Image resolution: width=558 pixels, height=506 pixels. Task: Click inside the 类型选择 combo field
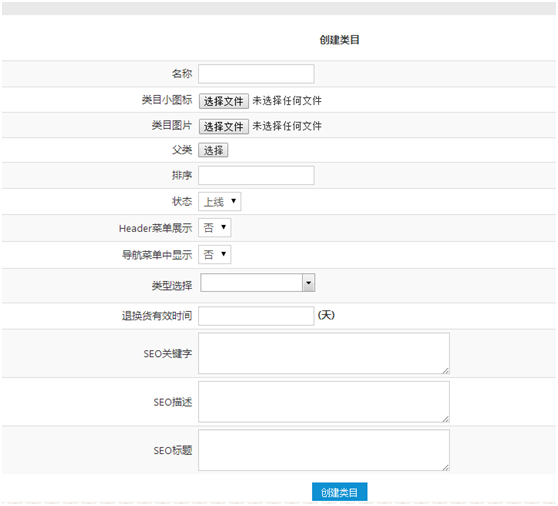252,283
